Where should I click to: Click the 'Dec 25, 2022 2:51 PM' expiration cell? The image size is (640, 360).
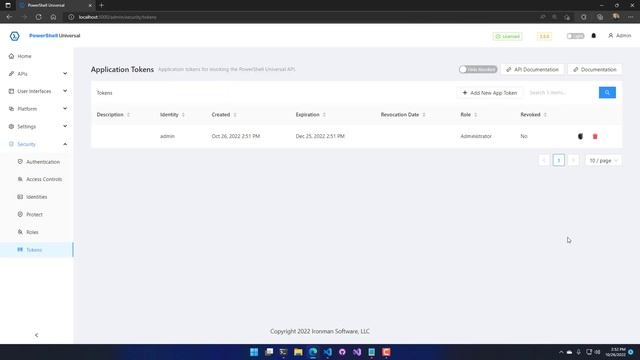point(320,136)
